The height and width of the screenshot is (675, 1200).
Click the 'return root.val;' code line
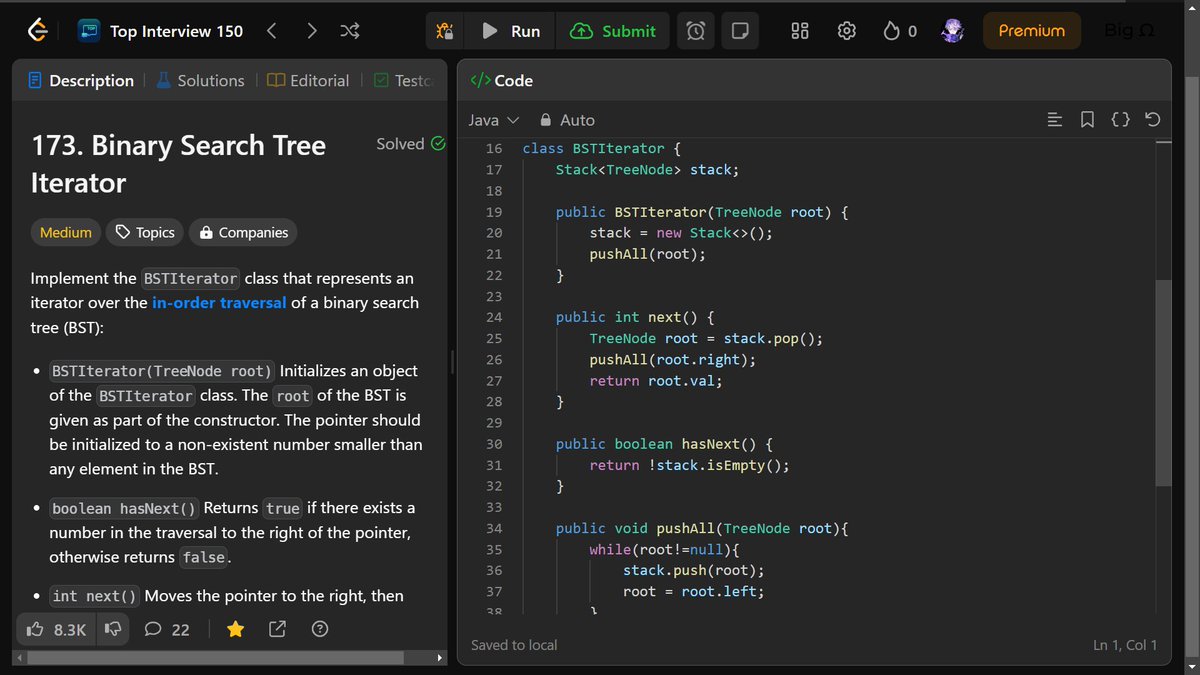tap(655, 380)
